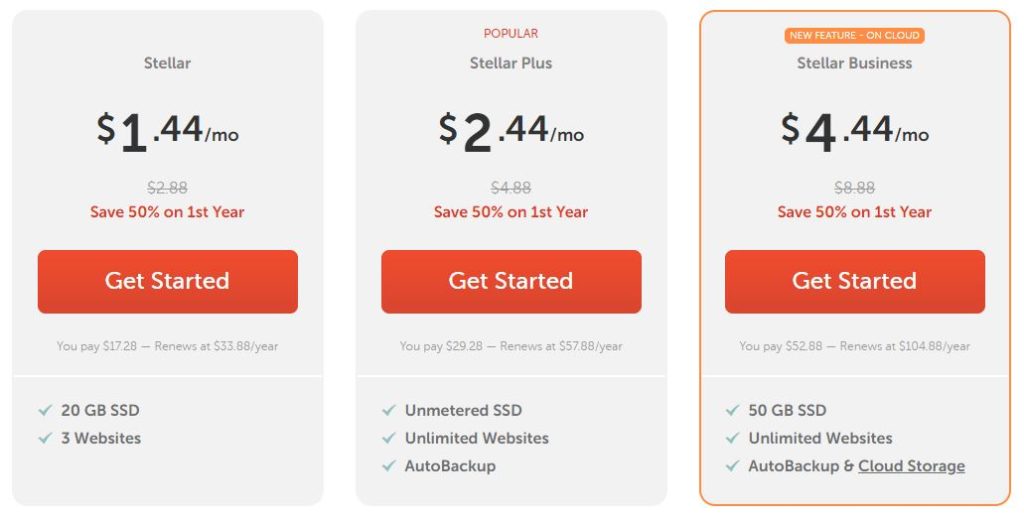Viewport: 1024px width, 516px height.
Task: Click the Unmetered SSD checkmark icon
Action: coord(389,410)
